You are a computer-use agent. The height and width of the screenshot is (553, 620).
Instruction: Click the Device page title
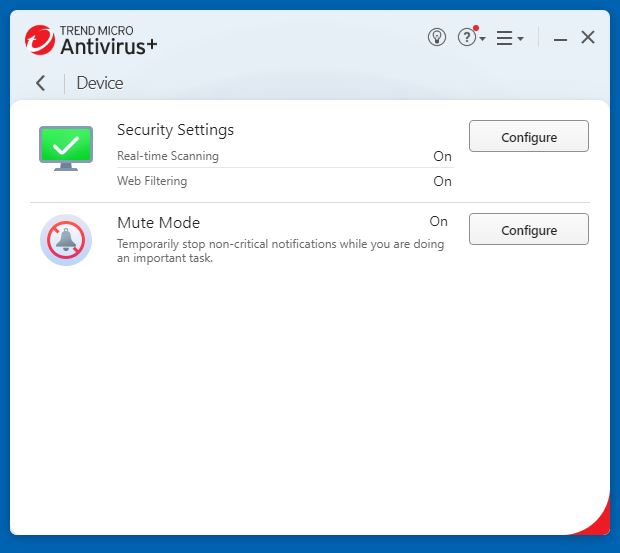[x=100, y=83]
